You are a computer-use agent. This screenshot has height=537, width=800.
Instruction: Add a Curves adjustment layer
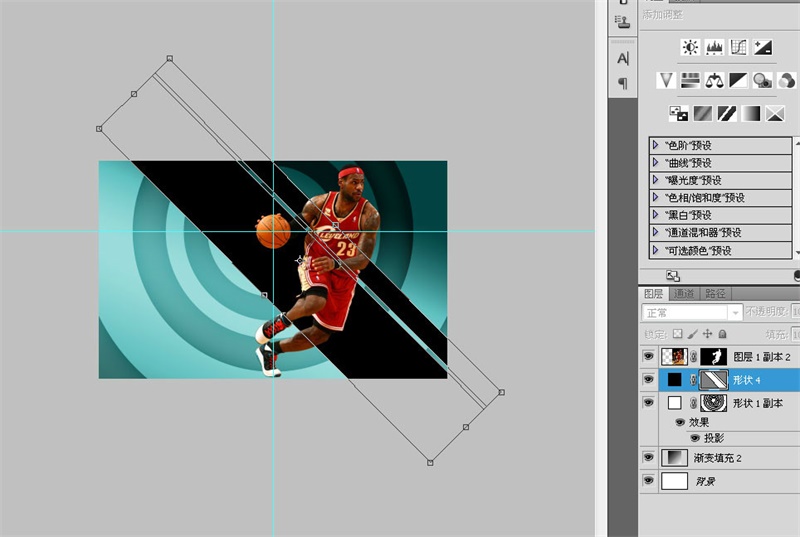click(x=738, y=47)
